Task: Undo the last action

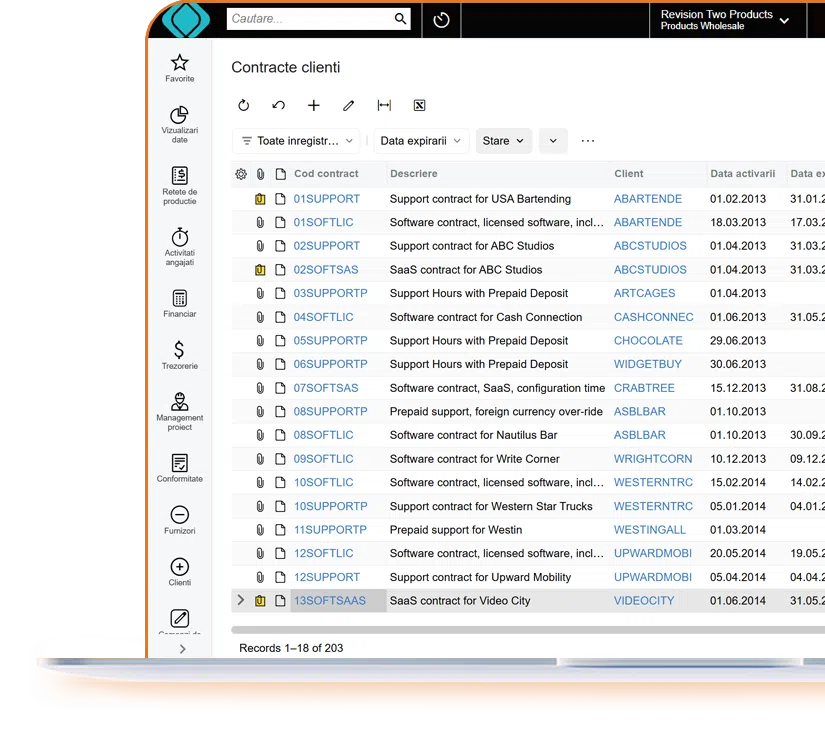Action: [x=278, y=105]
